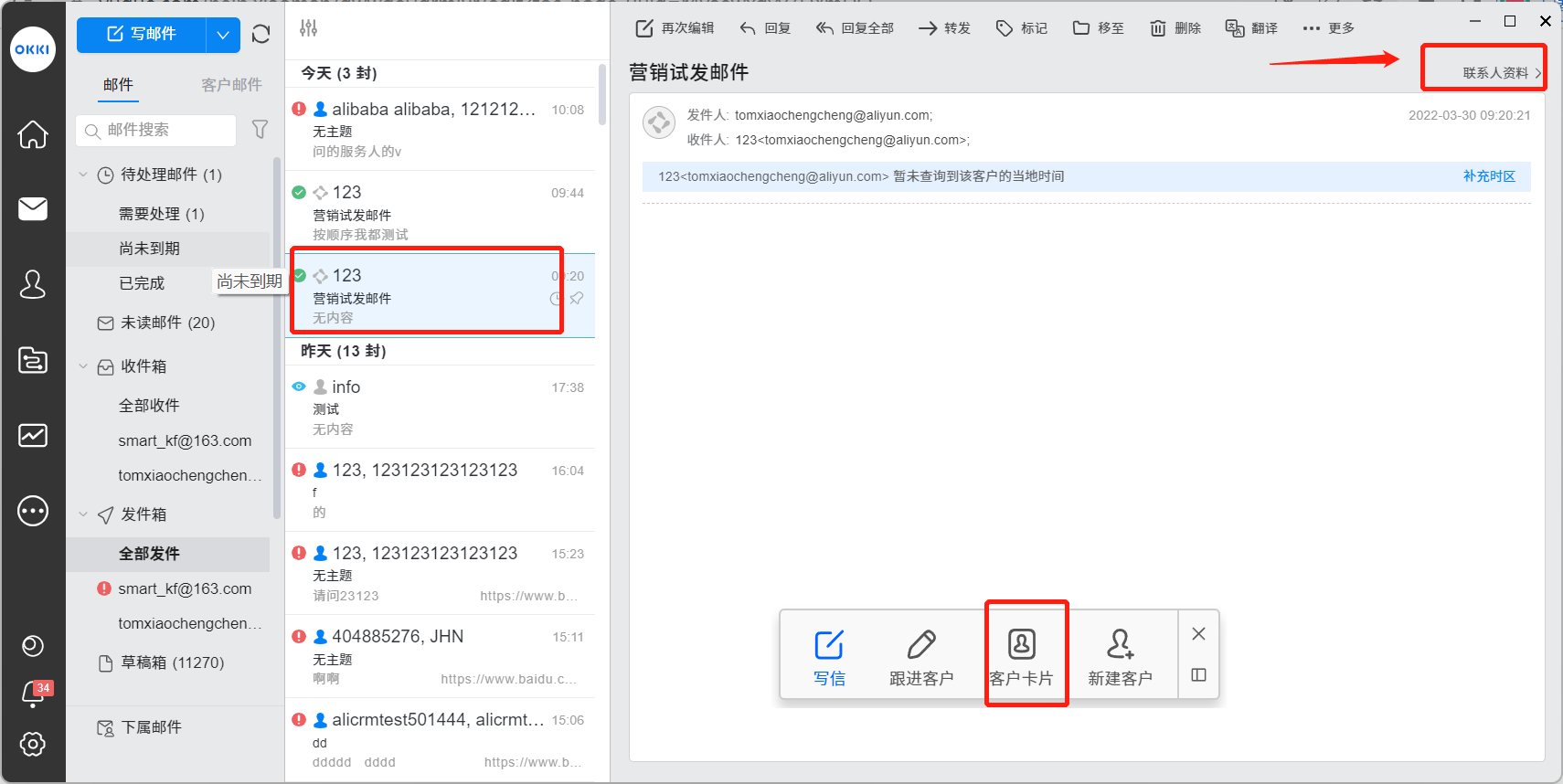Image resolution: width=1563 pixels, height=784 pixels.
Task: Click 翻译 translate button
Action: point(1252,28)
